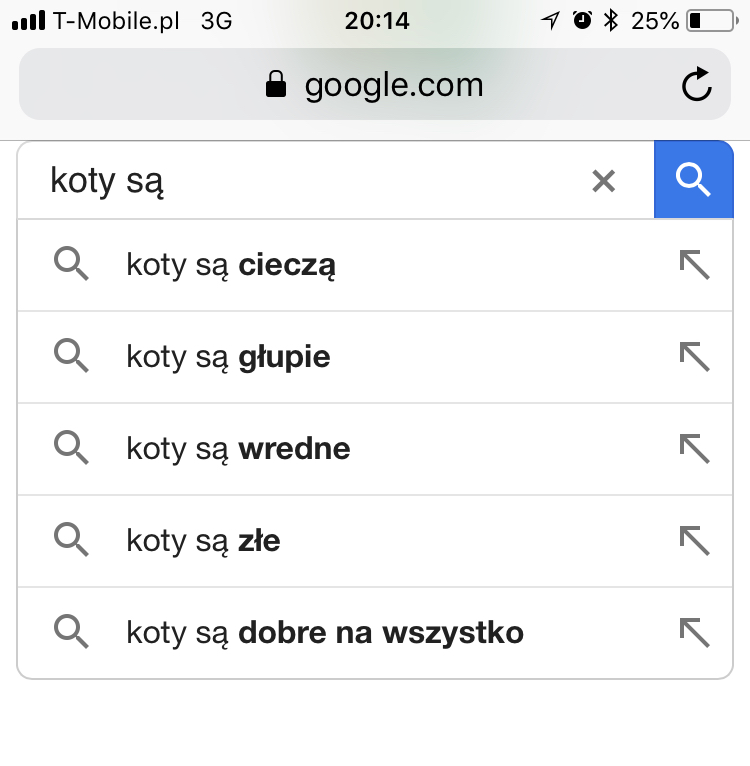Tap the google.com address bar
Viewport: 750px width, 766px height.
(375, 84)
